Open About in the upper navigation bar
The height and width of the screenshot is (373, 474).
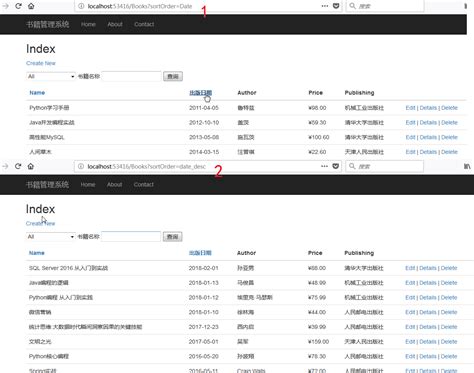pyautogui.click(x=115, y=24)
